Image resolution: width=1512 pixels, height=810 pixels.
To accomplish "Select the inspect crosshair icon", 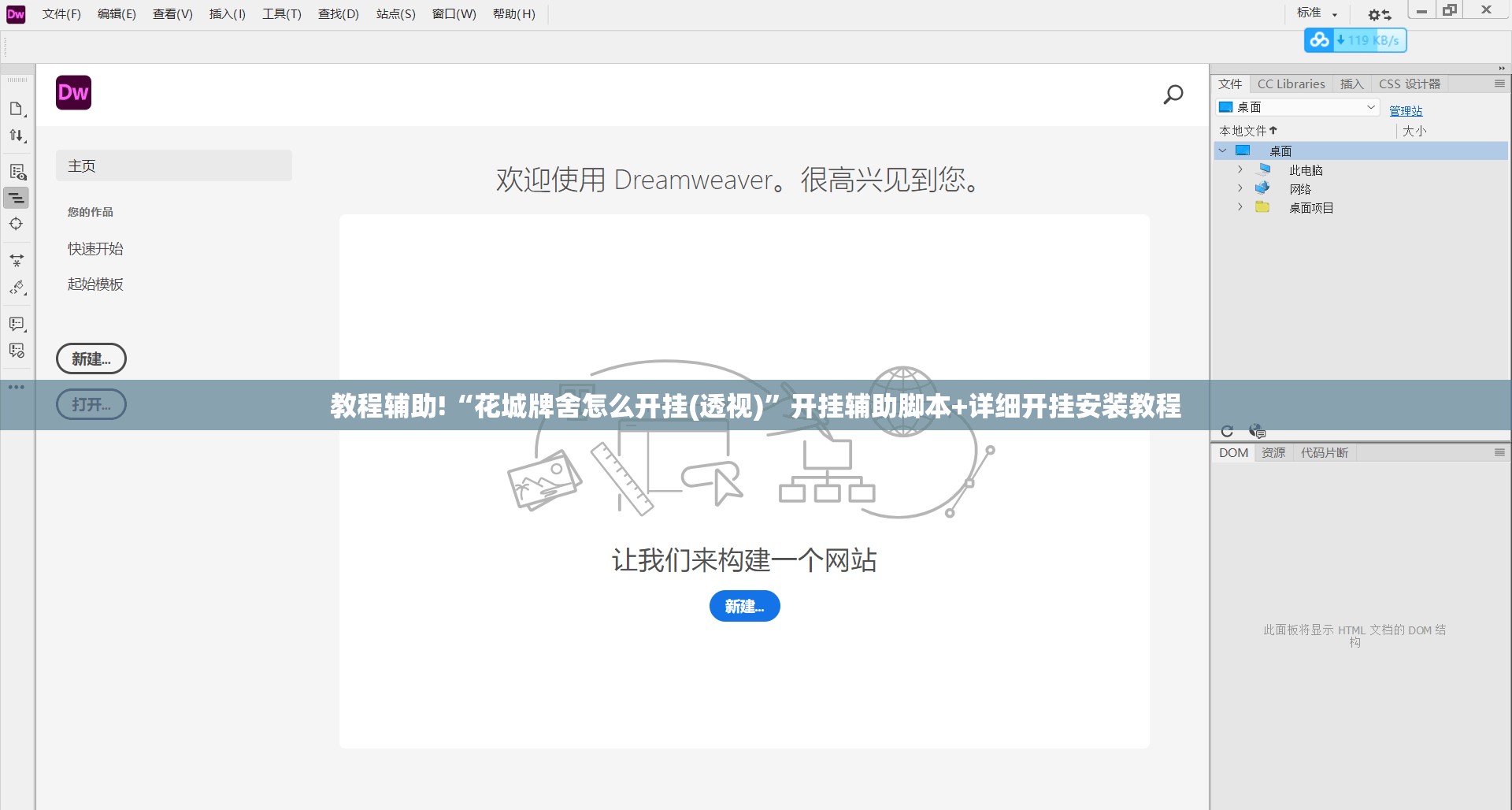I will [16, 224].
